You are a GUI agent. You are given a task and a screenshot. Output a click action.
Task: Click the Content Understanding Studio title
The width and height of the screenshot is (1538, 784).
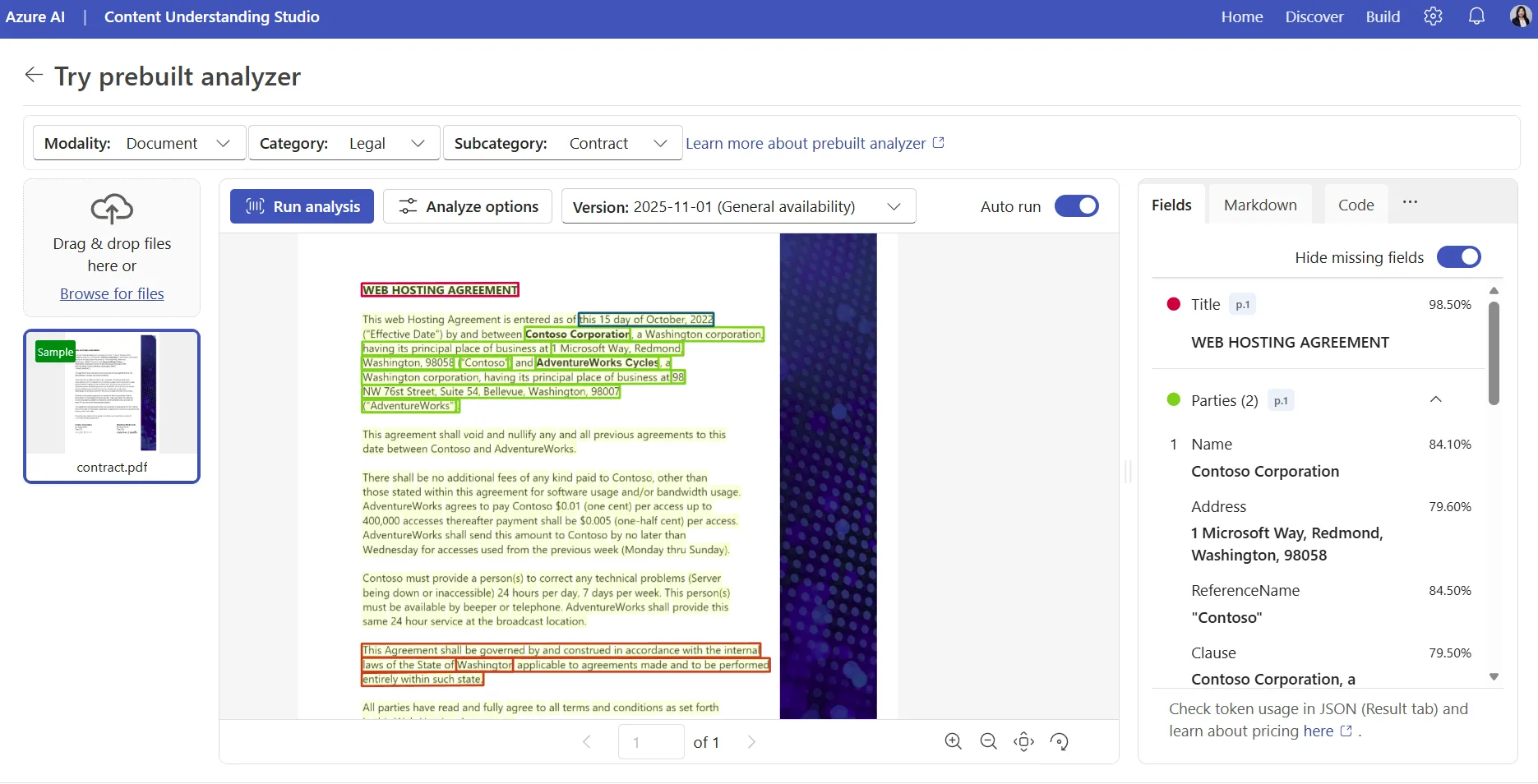point(211,16)
